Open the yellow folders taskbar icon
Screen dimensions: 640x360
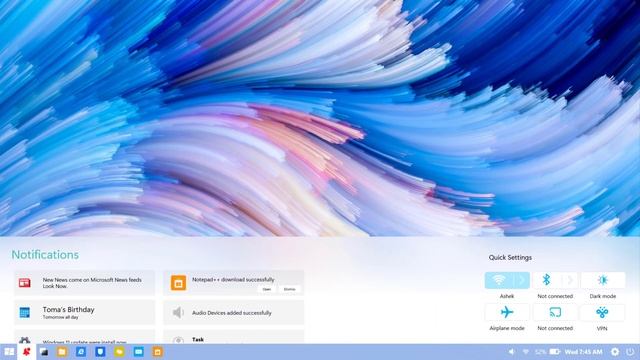tap(119, 352)
